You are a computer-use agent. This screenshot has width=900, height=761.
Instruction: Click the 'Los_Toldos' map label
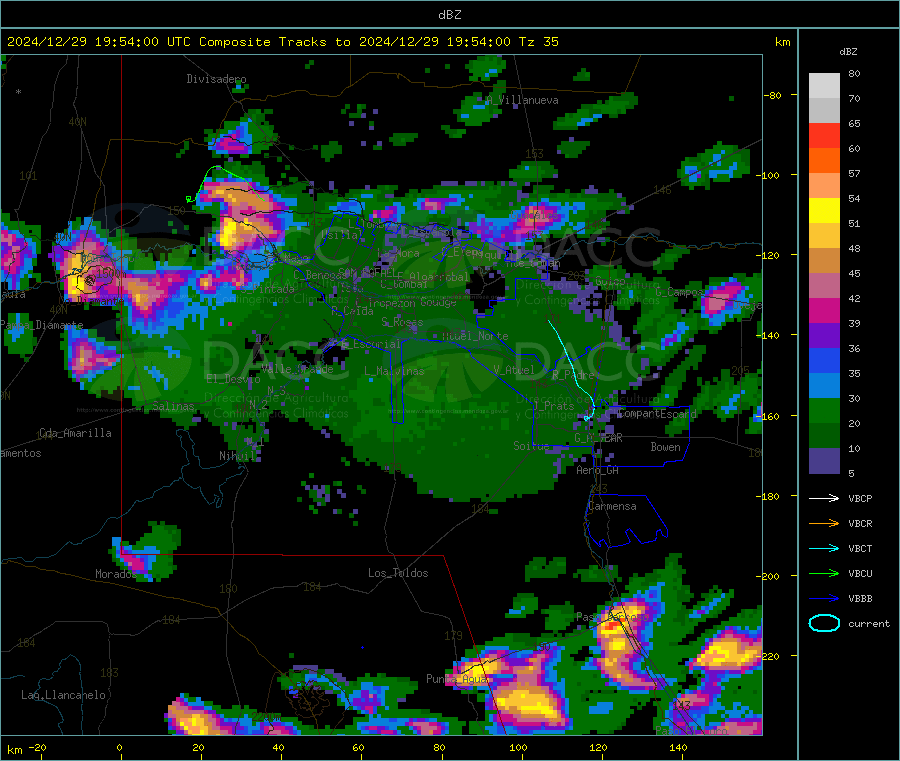point(398,573)
